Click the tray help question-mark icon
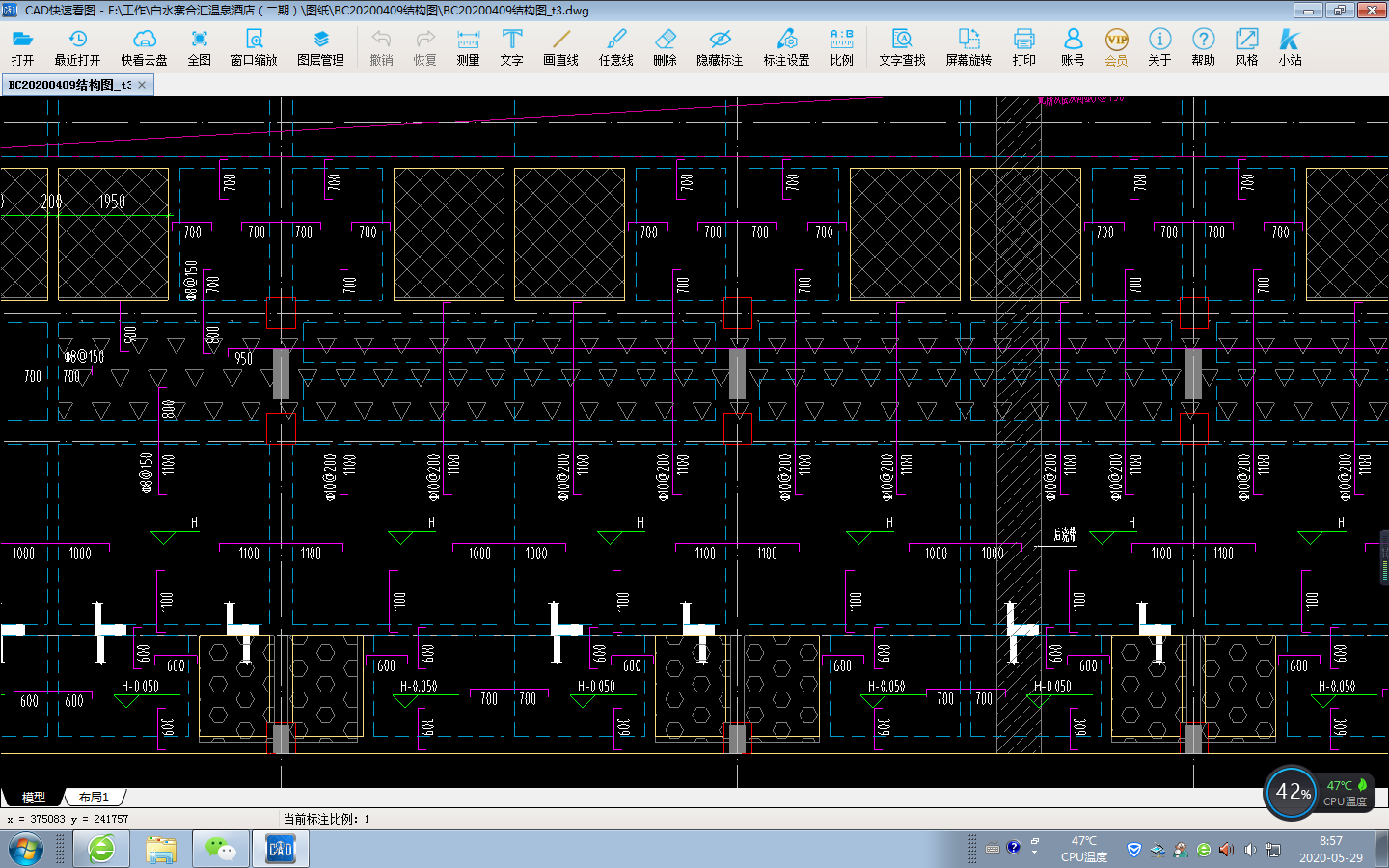1389x868 pixels. 1013,848
